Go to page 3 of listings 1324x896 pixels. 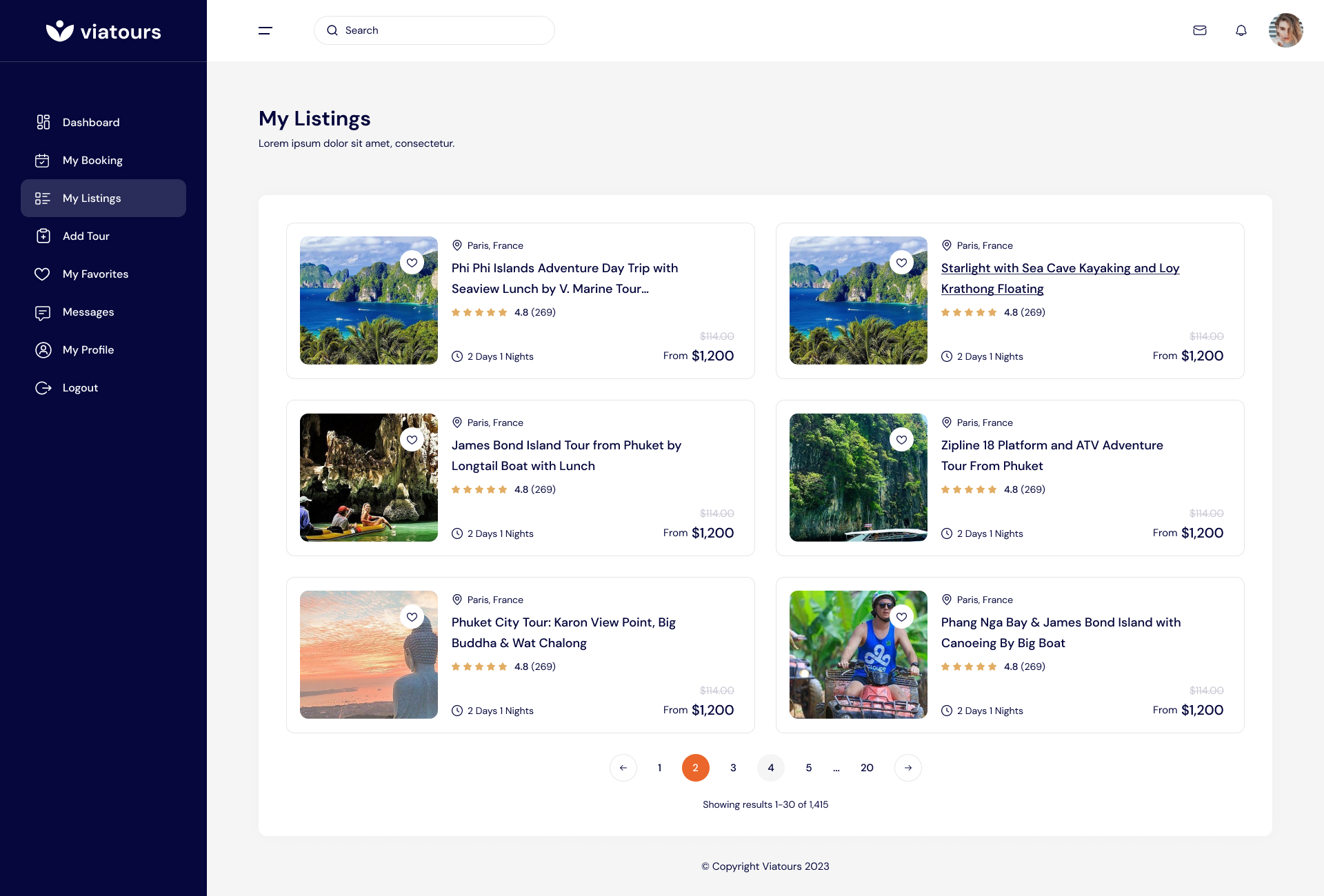(733, 767)
